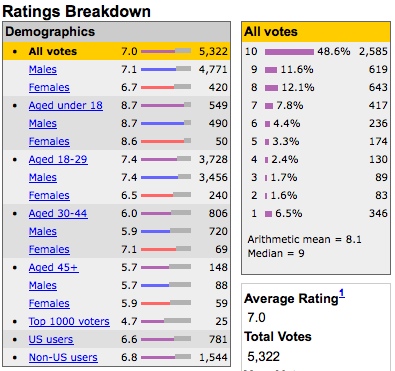The width and height of the screenshot is (395, 371).
Task: Open Males link in Aged 45+ group
Action: point(43,285)
